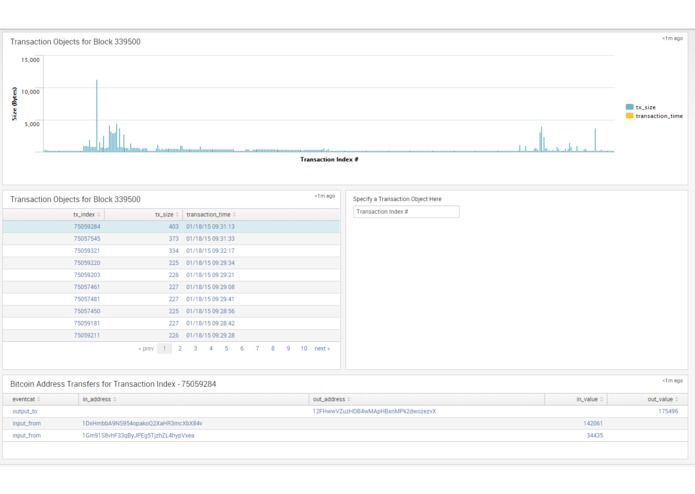Select transaction index 75057461
Screen dimensions: 695x494
coord(87,287)
